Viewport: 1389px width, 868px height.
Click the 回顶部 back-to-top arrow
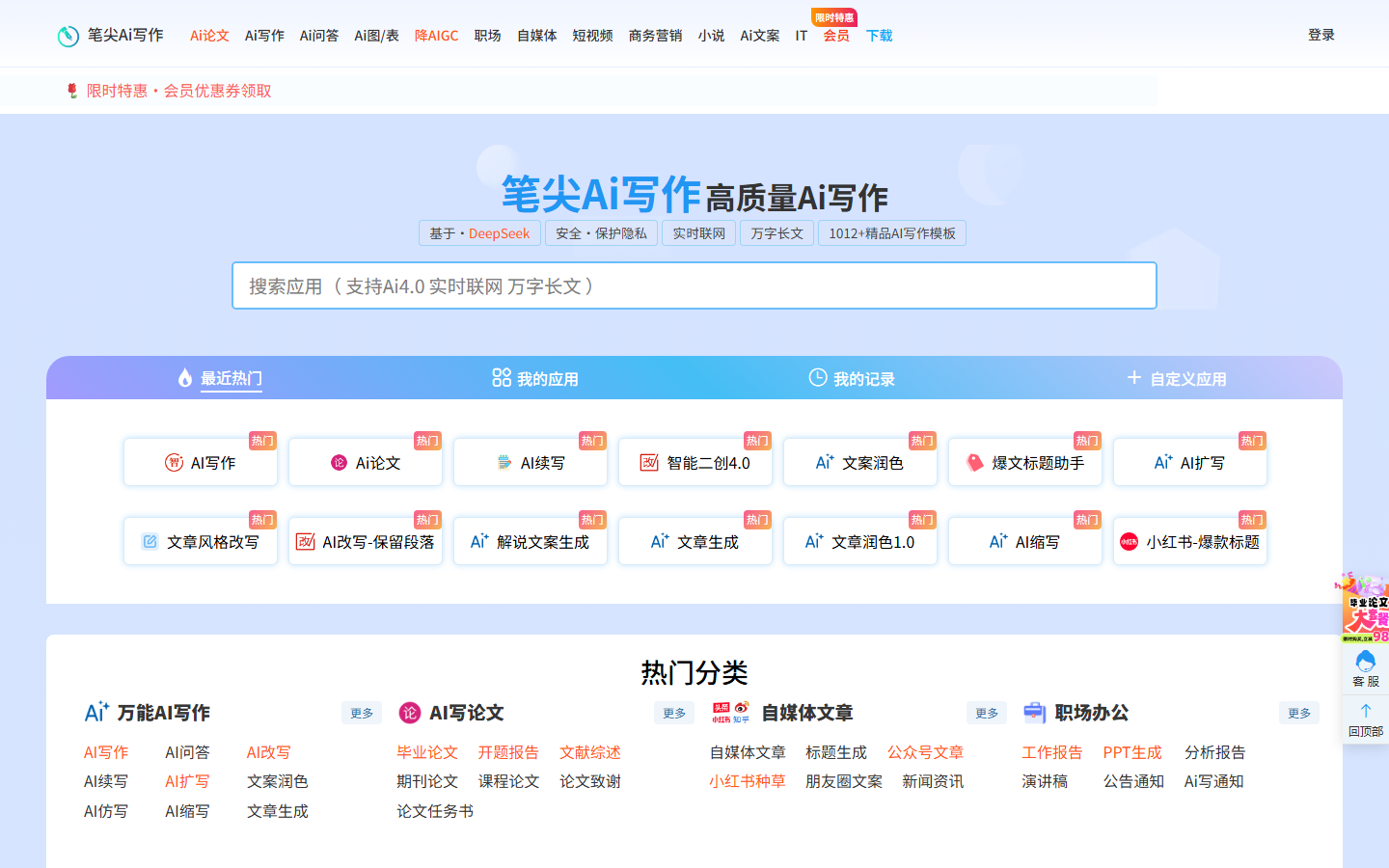(x=1365, y=711)
